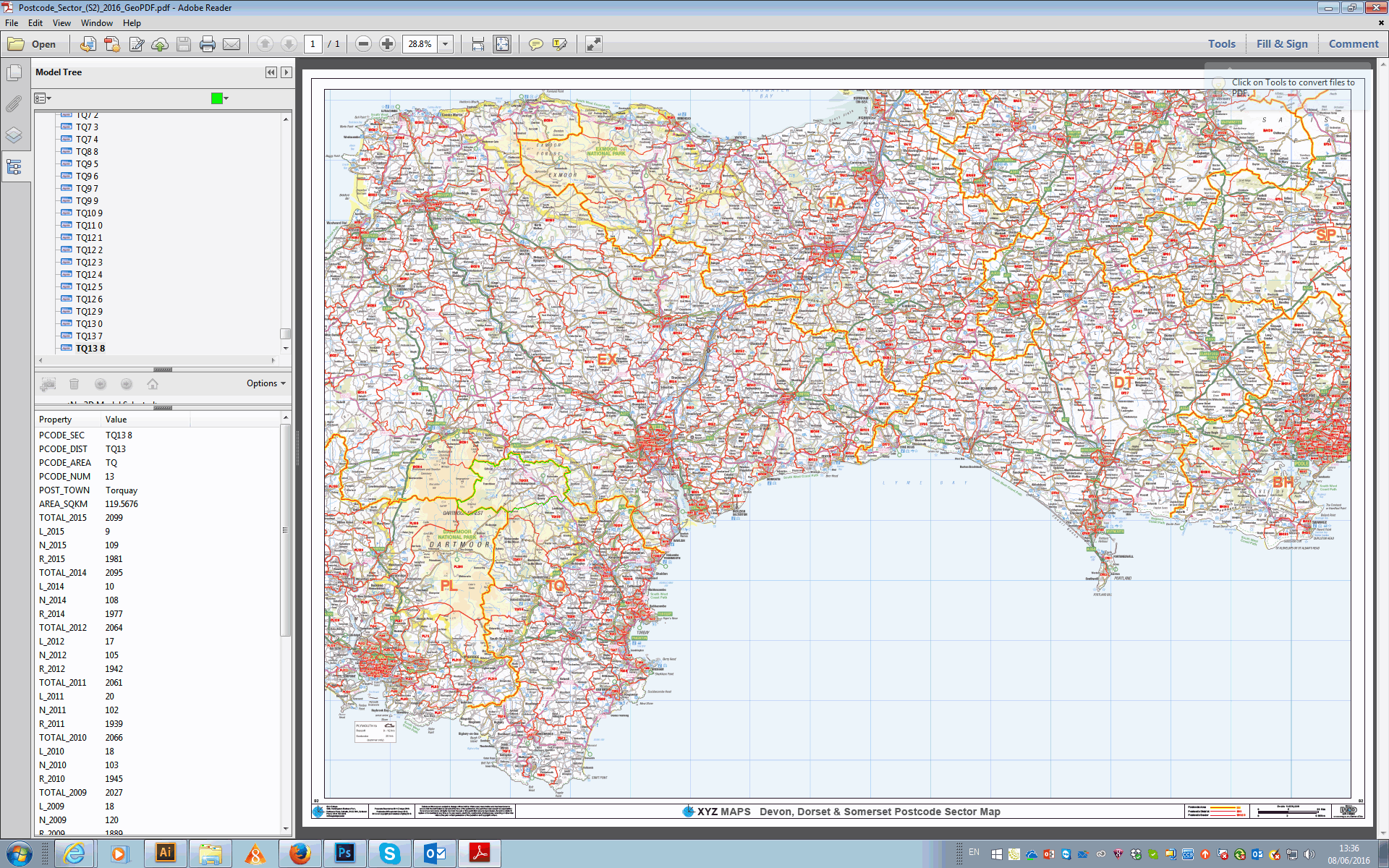Click the home view icon
Screen dimensions: 1389x868
153,384
